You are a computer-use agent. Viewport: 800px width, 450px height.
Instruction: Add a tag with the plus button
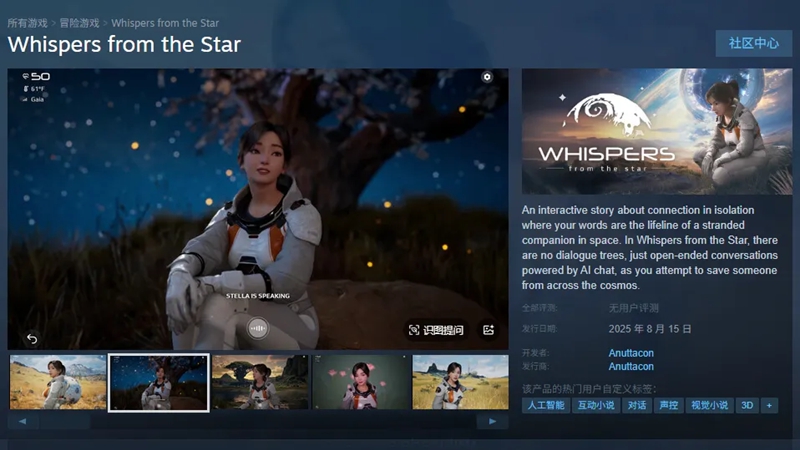click(x=769, y=406)
